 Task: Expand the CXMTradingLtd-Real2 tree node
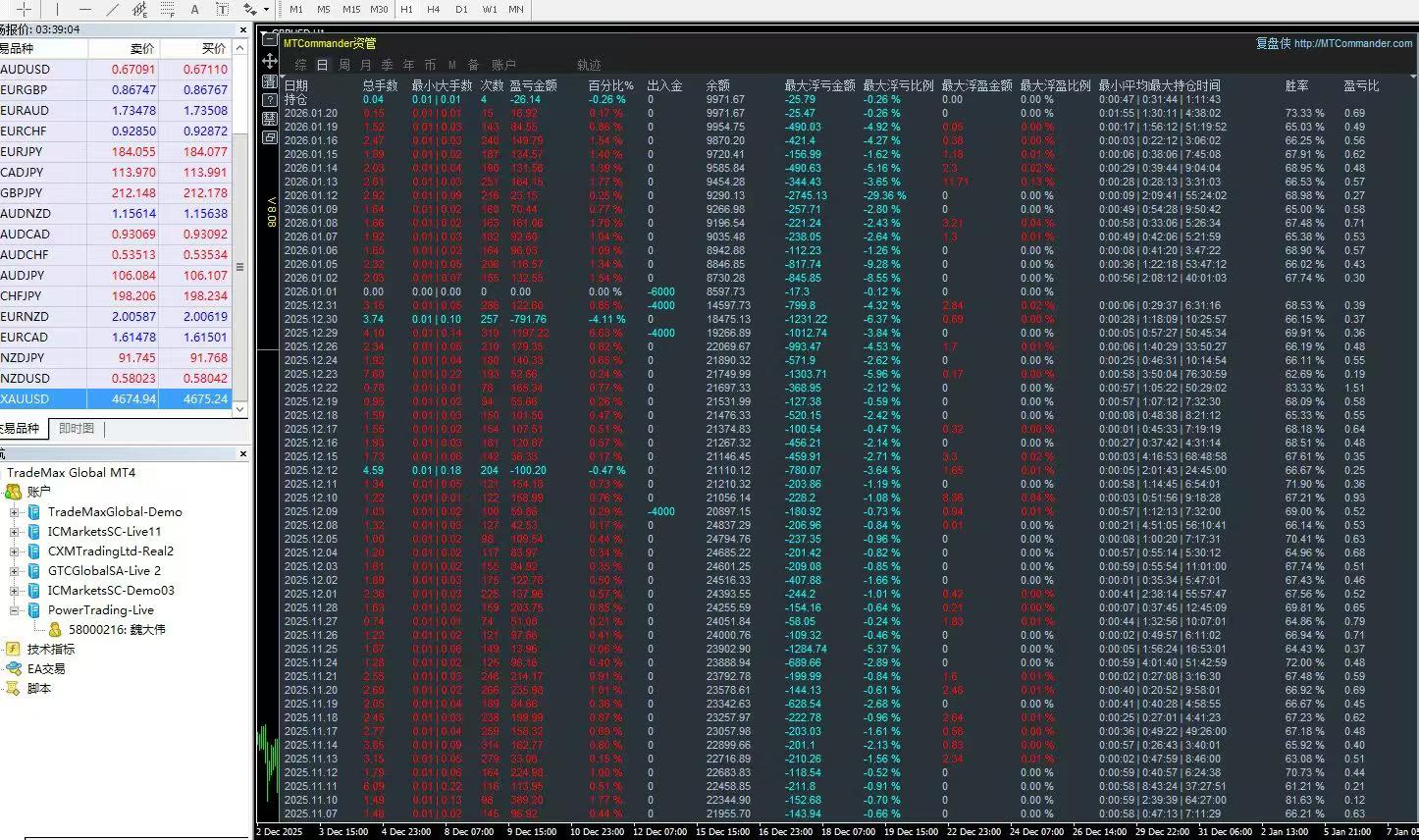pos(15,551)
